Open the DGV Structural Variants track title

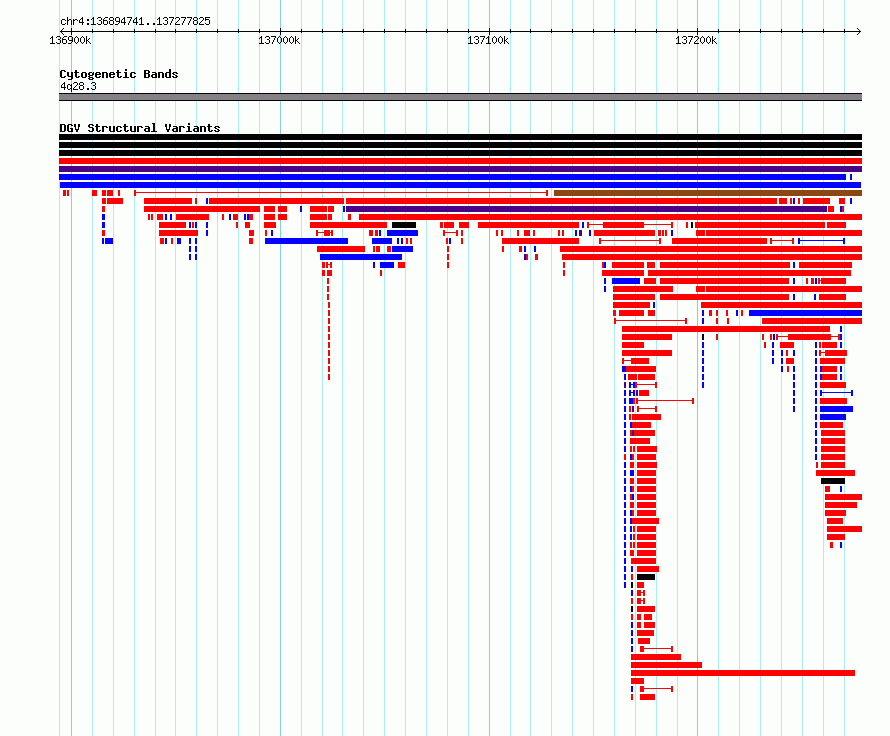pos(140,128)
